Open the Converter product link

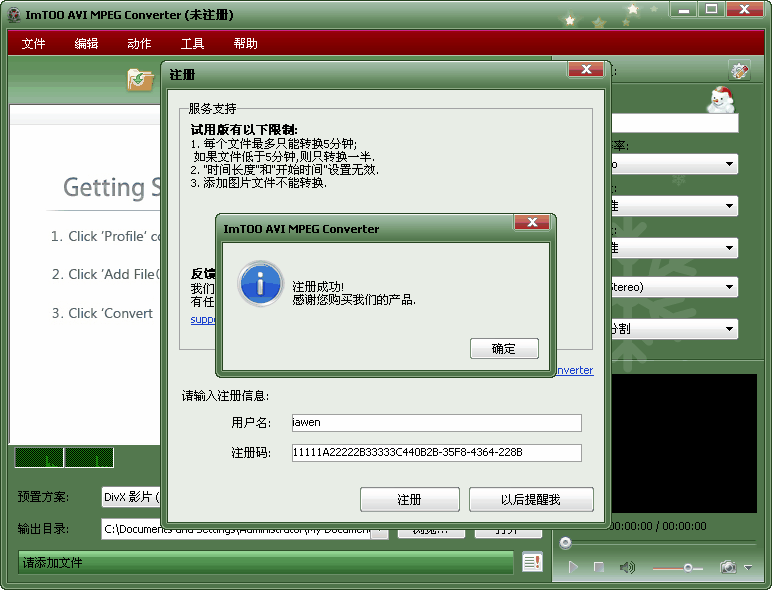coord(575,370)
